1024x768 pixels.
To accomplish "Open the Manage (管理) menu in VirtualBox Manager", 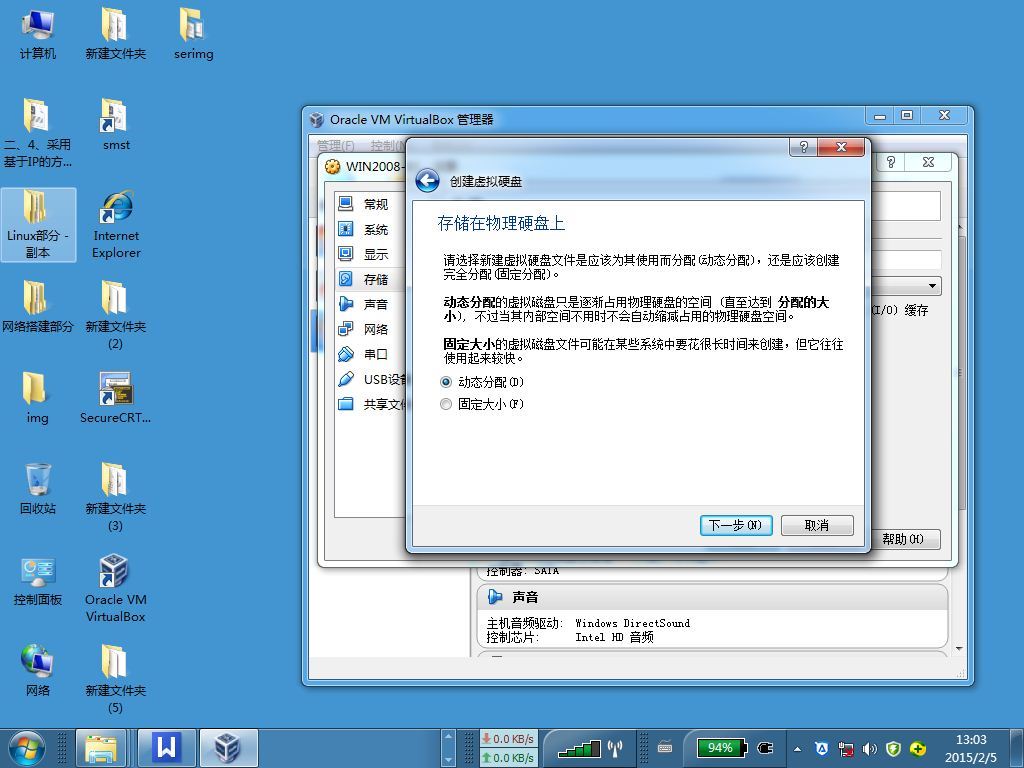I will click(x=336, y=145).
